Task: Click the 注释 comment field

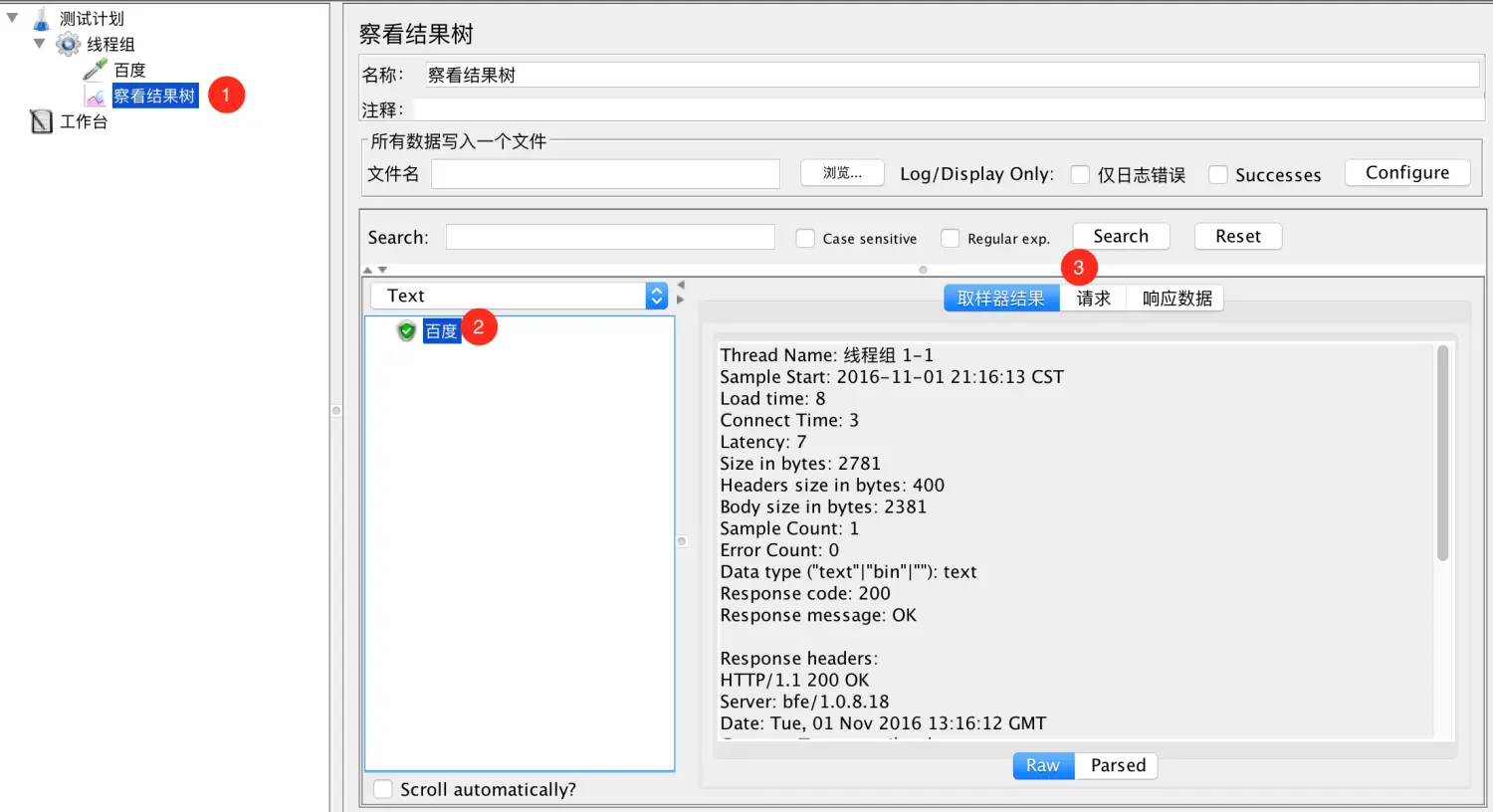Action: 949,109
